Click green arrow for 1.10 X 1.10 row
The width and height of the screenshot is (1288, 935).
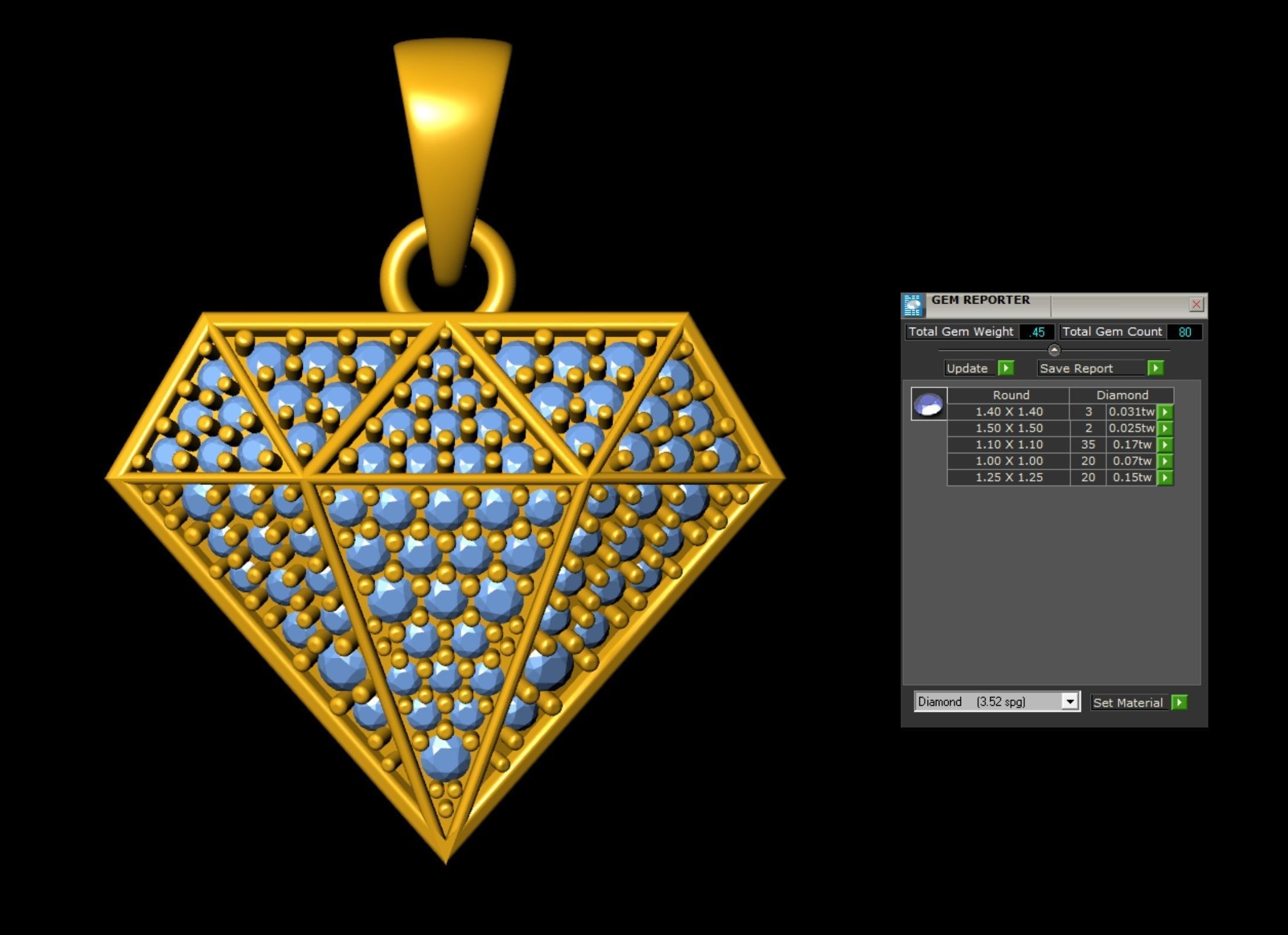(x=1165, y=445)
